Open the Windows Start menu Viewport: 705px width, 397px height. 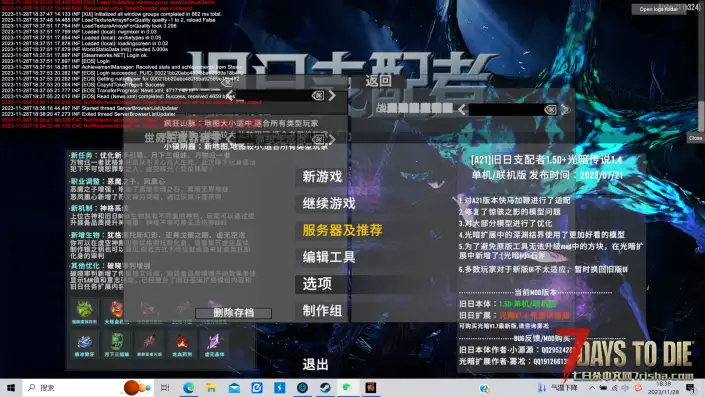[11, 388]
